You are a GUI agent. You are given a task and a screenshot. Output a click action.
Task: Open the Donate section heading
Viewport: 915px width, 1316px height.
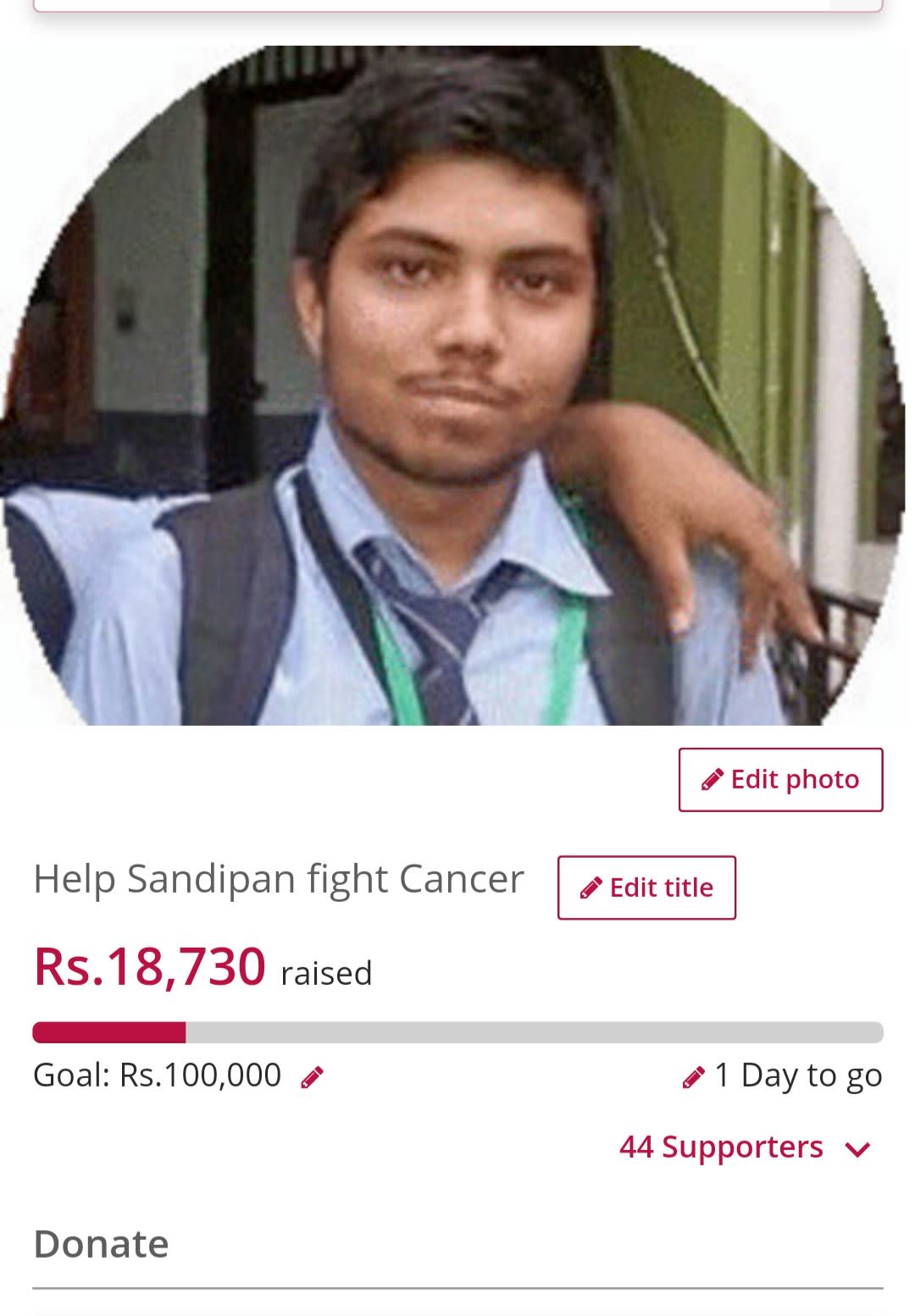[101, 1243]
